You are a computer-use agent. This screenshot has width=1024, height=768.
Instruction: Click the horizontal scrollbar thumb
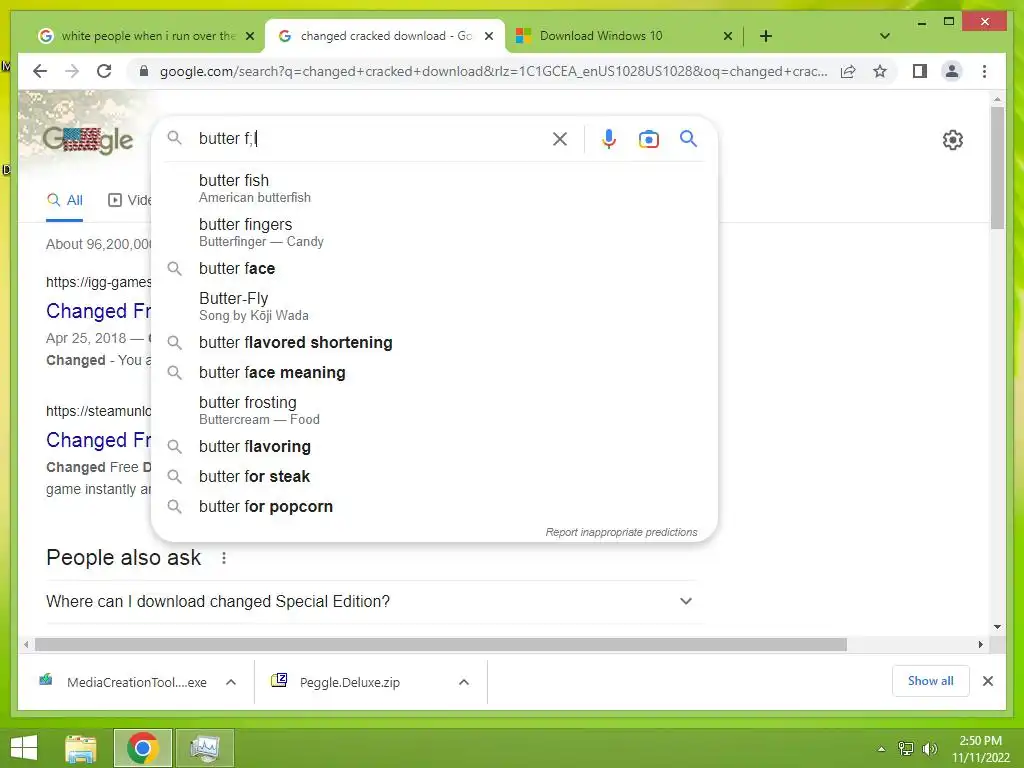coord(441,645)
